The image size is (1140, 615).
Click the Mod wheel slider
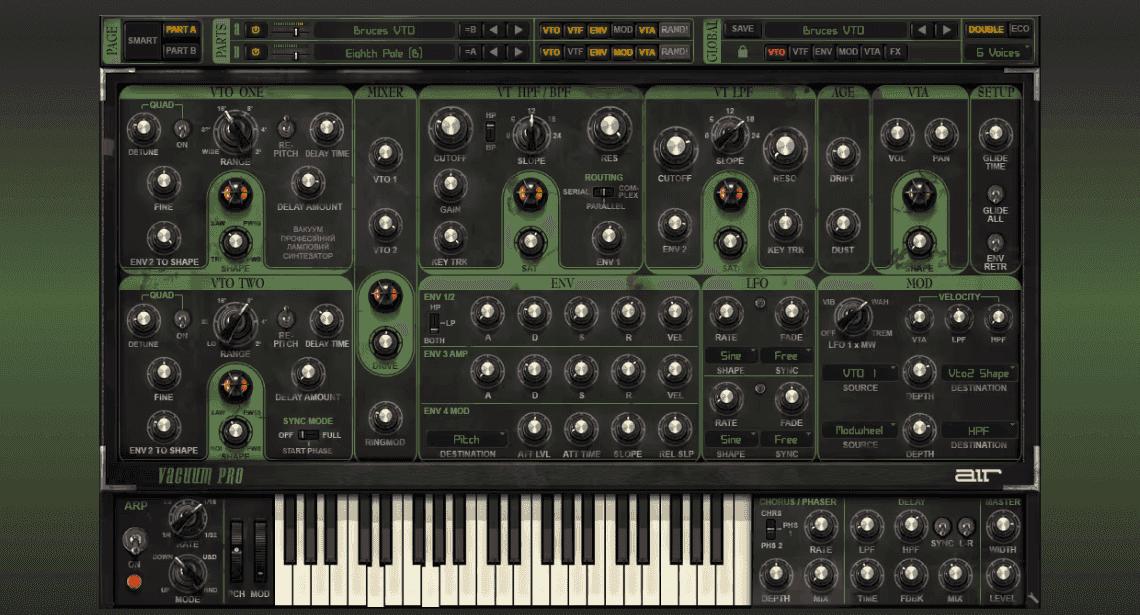point(261,552)
